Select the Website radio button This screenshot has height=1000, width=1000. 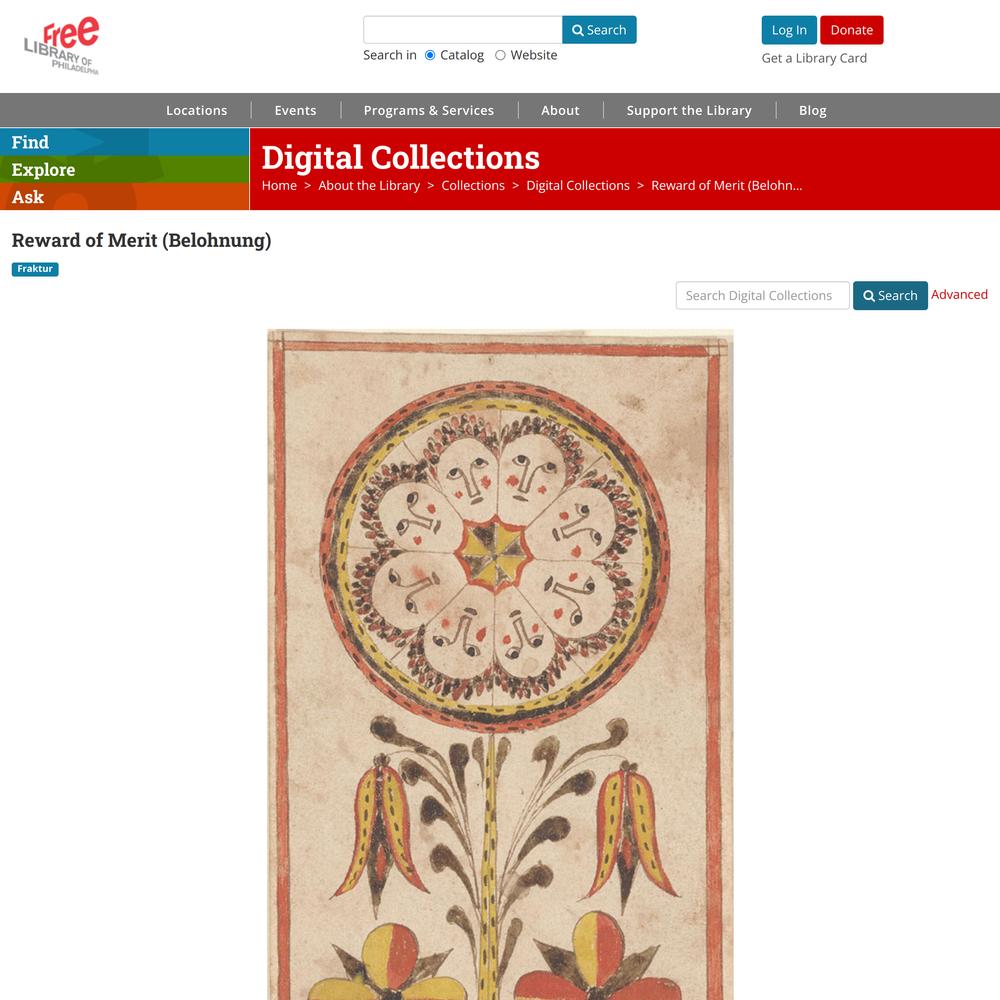click(x=501, y=55)
